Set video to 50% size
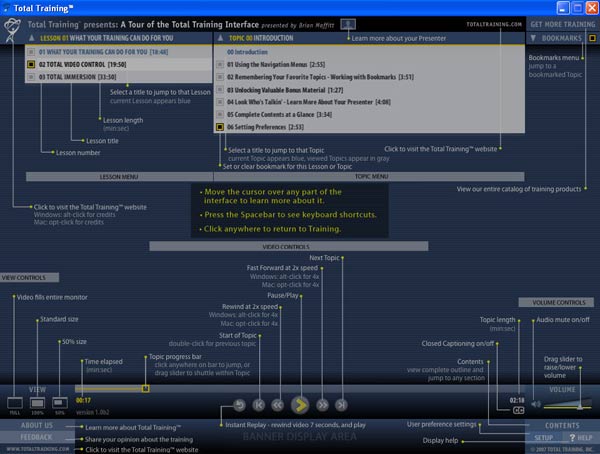 coord(60,401)
